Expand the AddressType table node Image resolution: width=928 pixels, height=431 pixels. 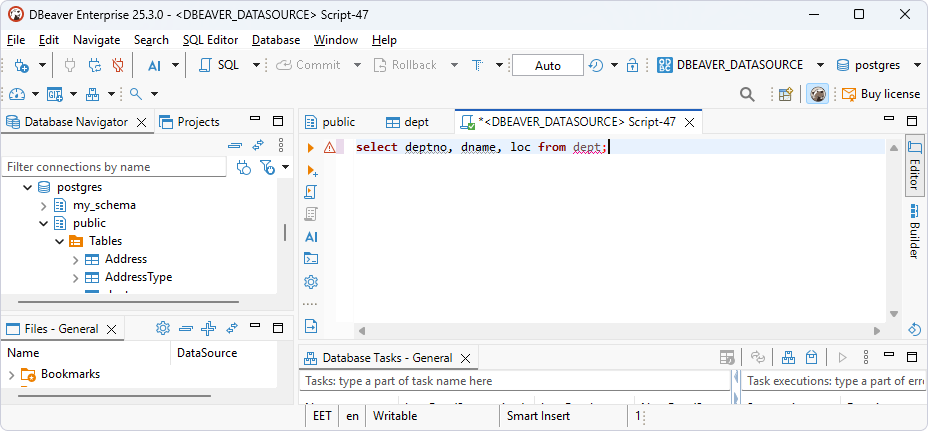[x=75, y=278]
